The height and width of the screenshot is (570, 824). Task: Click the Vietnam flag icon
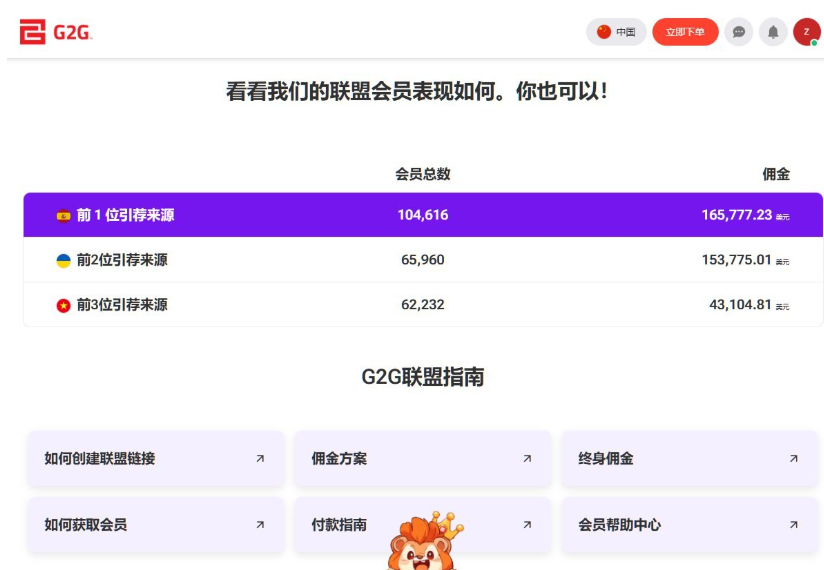[64, 305]
